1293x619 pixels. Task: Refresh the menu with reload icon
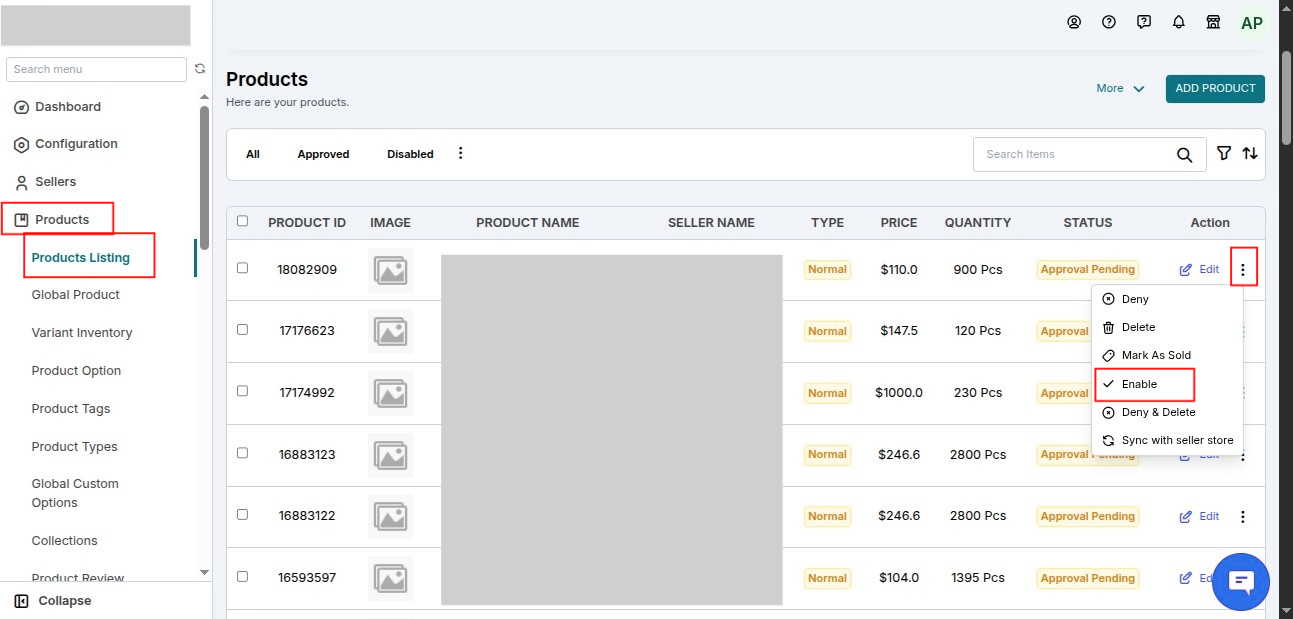click(200, 69)
